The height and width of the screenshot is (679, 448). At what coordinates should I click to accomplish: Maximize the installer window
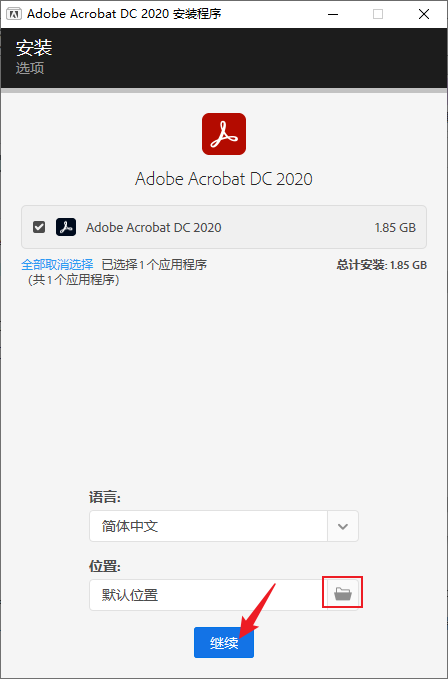378,14
